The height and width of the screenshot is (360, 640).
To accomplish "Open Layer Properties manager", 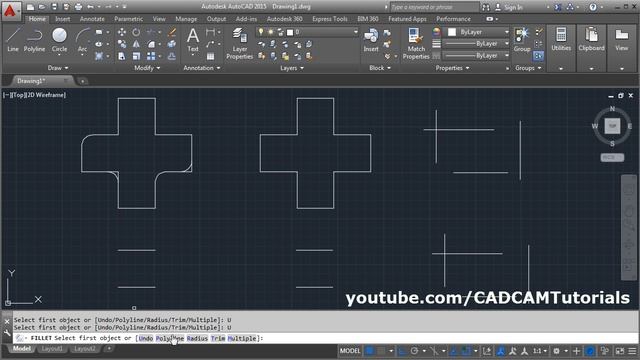I will (x=240, y=44).
